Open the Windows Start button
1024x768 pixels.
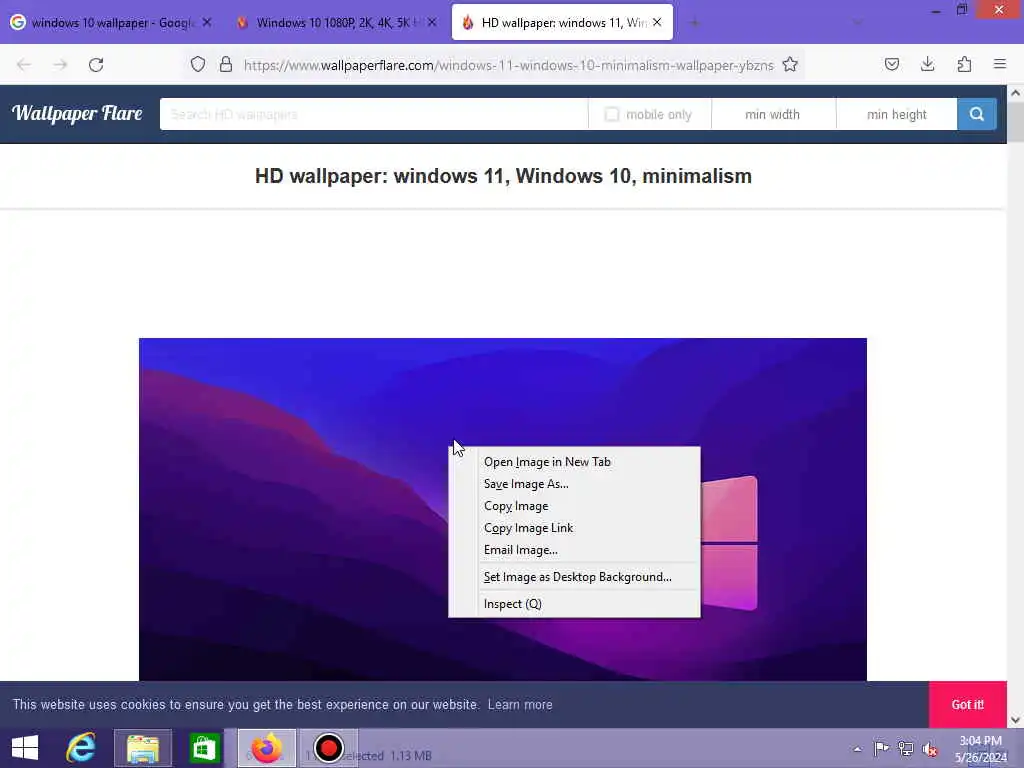click(x=25, y=748)
